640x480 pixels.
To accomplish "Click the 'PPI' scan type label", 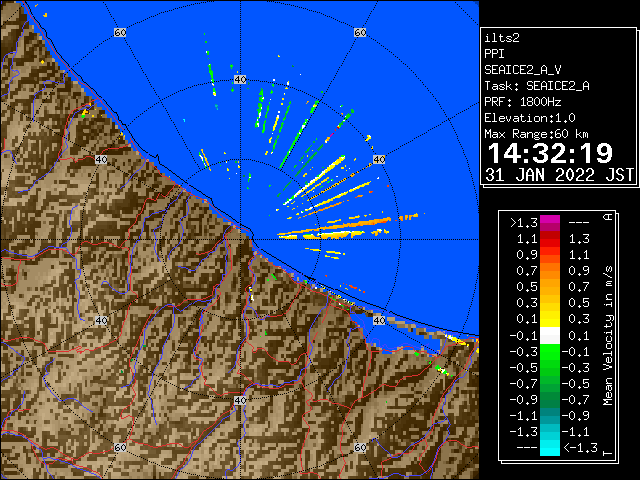I will click(x=494, y=54).
